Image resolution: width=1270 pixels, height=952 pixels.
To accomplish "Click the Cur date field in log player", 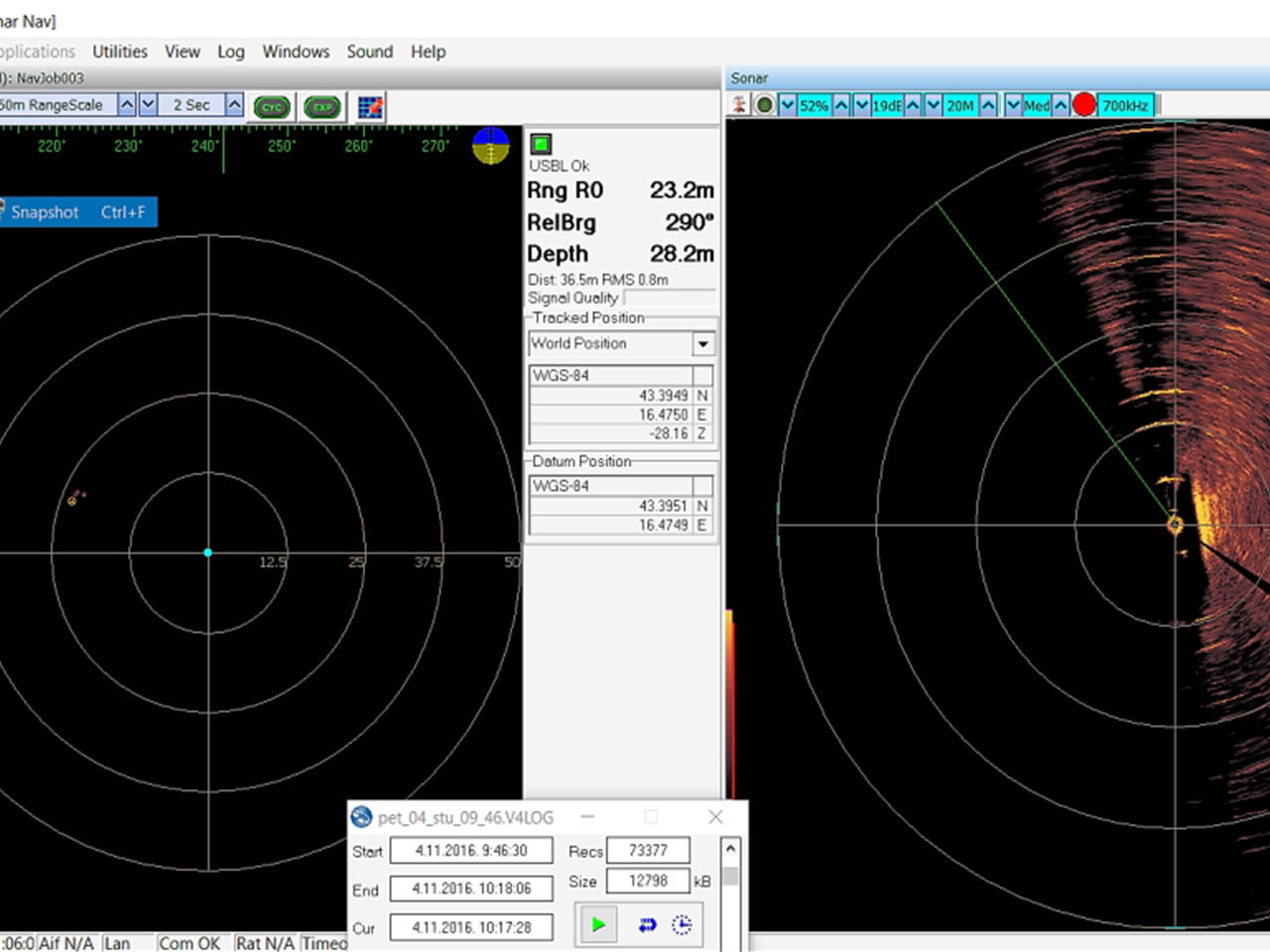I will click(471, 926).
